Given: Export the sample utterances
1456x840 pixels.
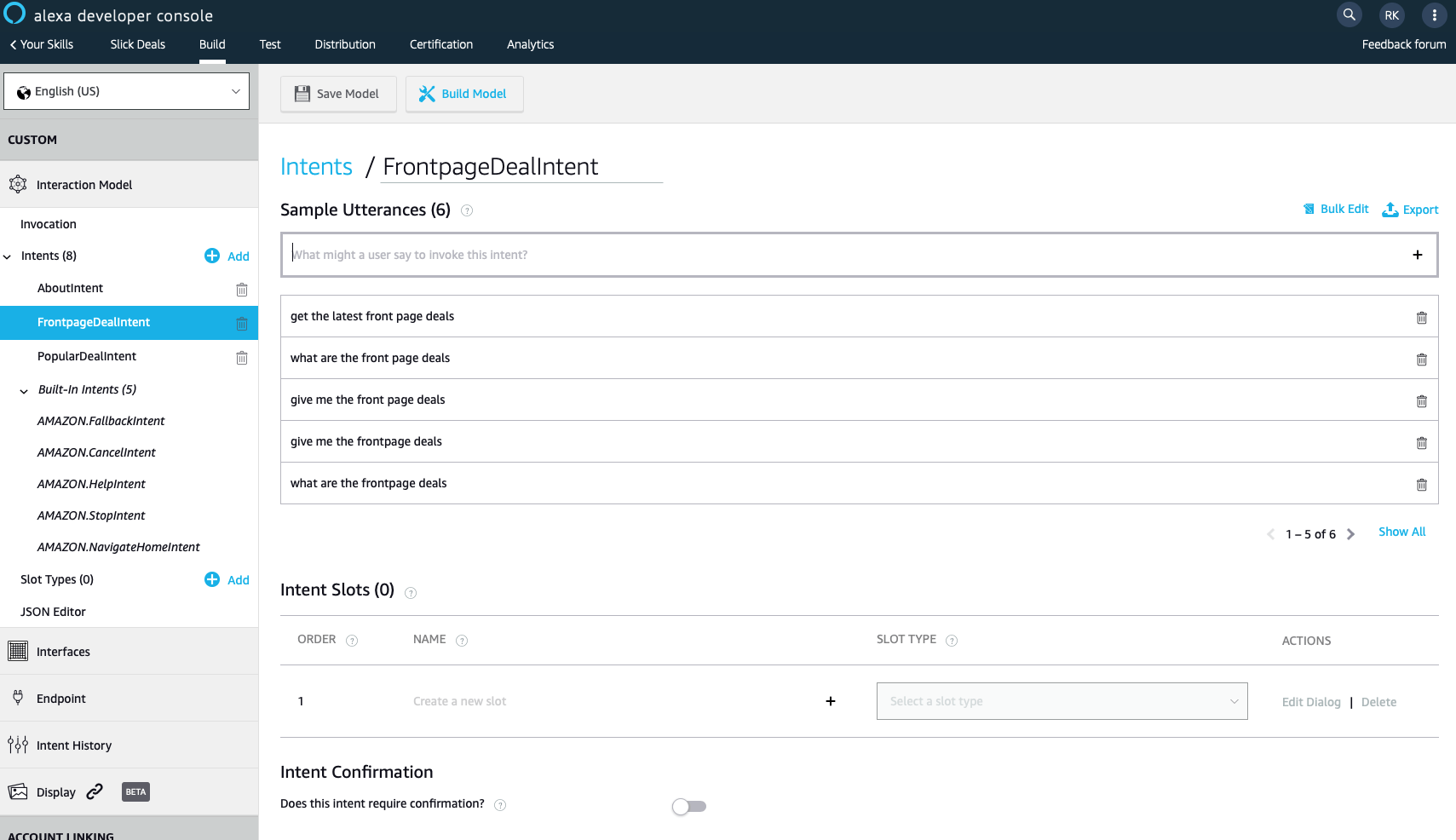Looking at the screenshot, I should click(x=1410, y=210).
